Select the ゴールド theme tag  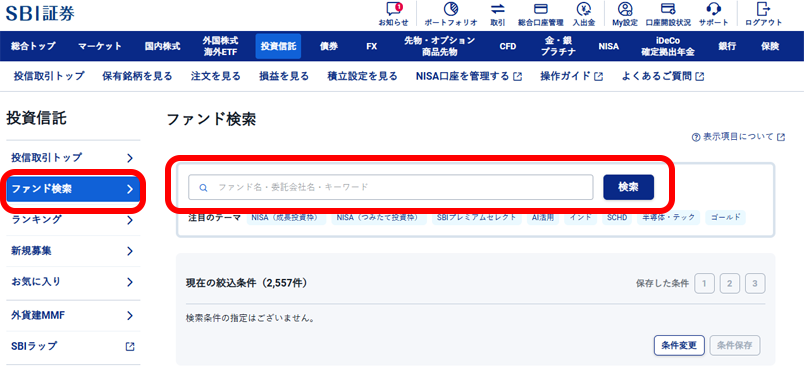726,217
